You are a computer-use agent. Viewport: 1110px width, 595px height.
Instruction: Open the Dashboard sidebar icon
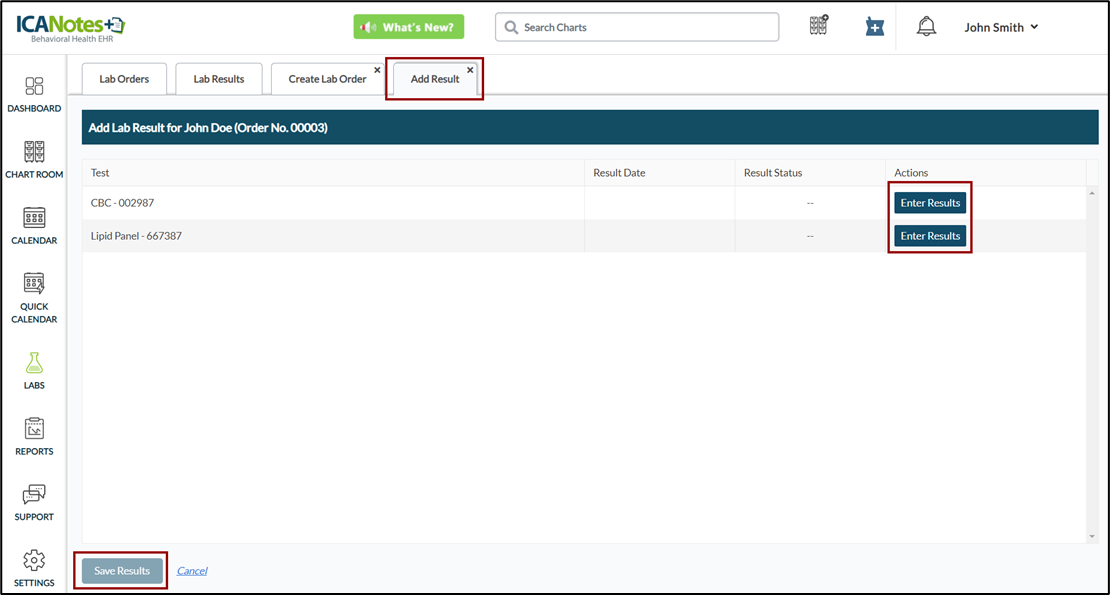click(34, 87)
